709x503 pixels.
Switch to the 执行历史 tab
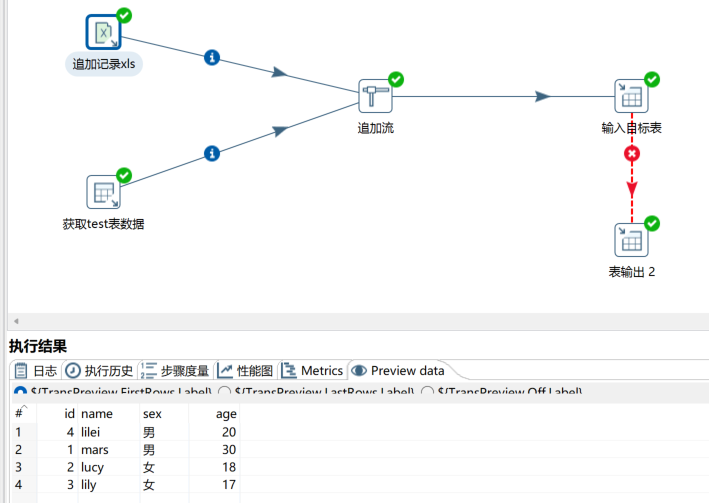(99, 370)
